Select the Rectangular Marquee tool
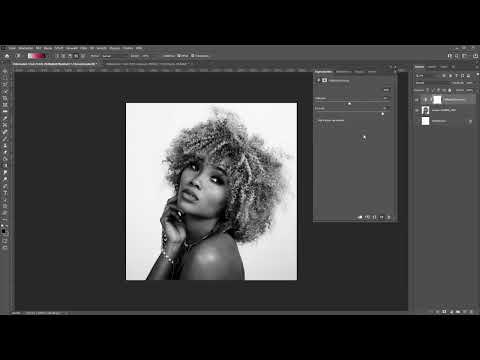Screen dimensions: 480x360 (x=5, y=78)
